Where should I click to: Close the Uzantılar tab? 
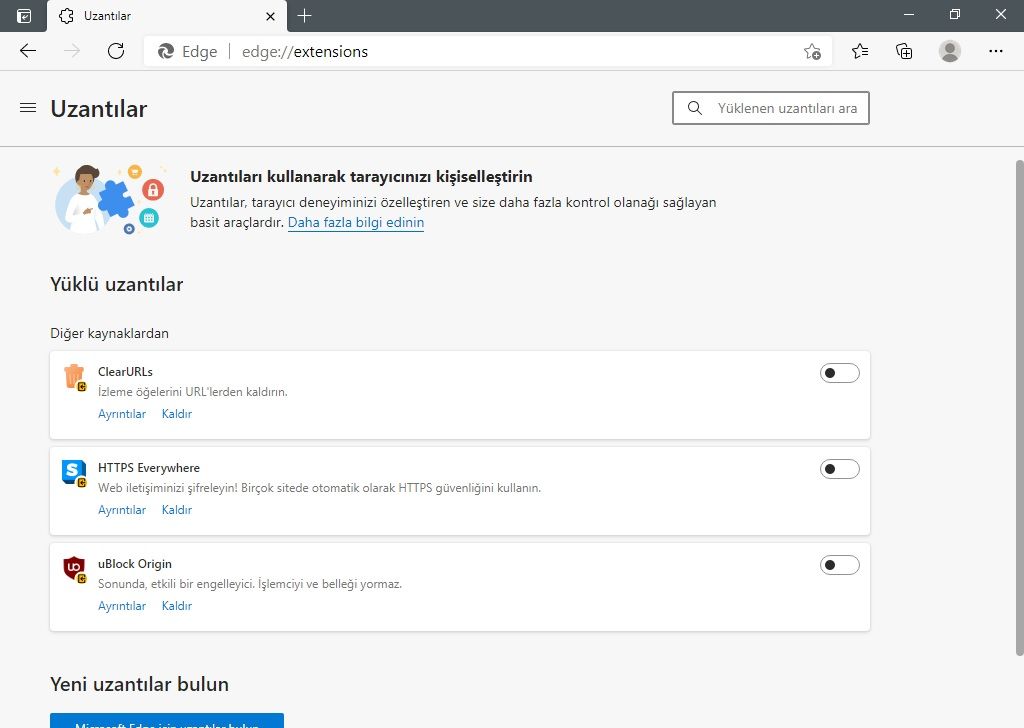point(270,16)
